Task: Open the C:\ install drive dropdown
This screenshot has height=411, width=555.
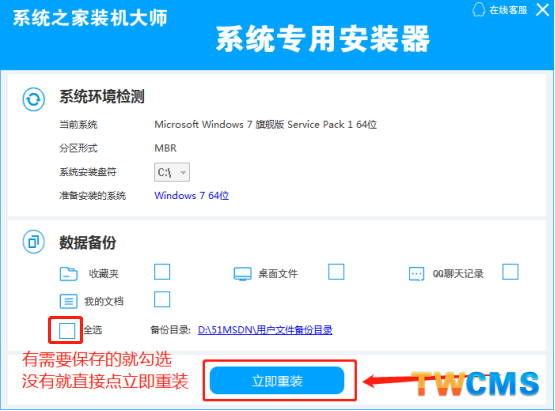Action: pos(172,172)
